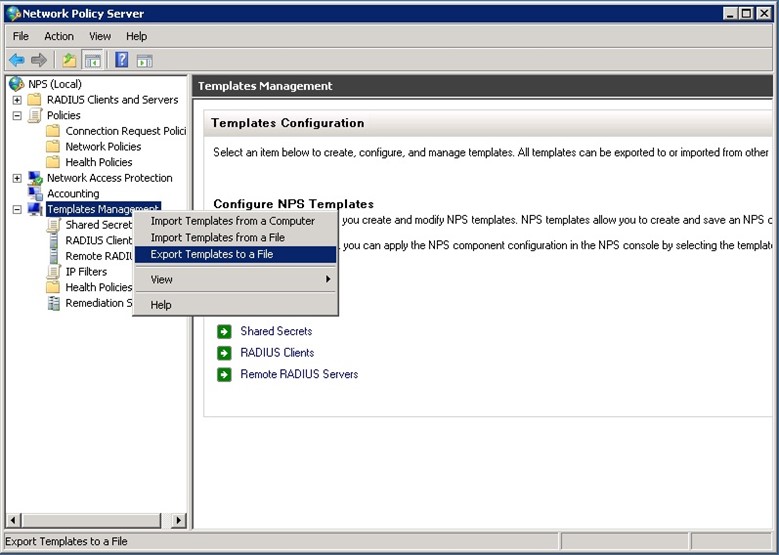The width and height of the screenshot is (779, 555).
Task: Toggle the Show/Hide Console Tree icon
Action: (x=92, y=61)
